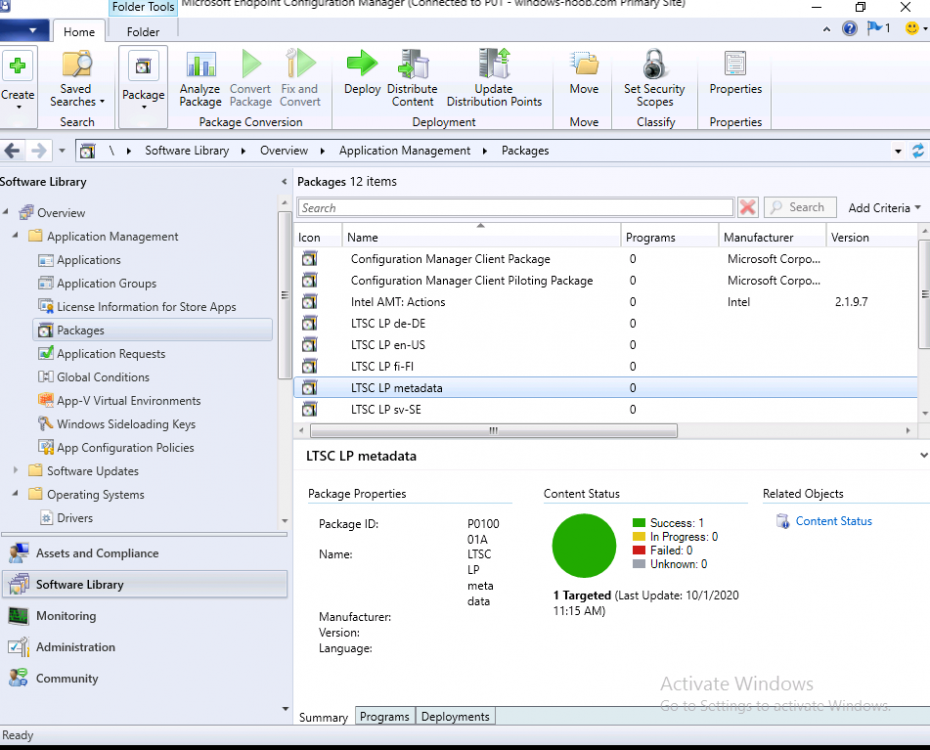Collapse the Overview tree node
930x750 pixels.
6,212
